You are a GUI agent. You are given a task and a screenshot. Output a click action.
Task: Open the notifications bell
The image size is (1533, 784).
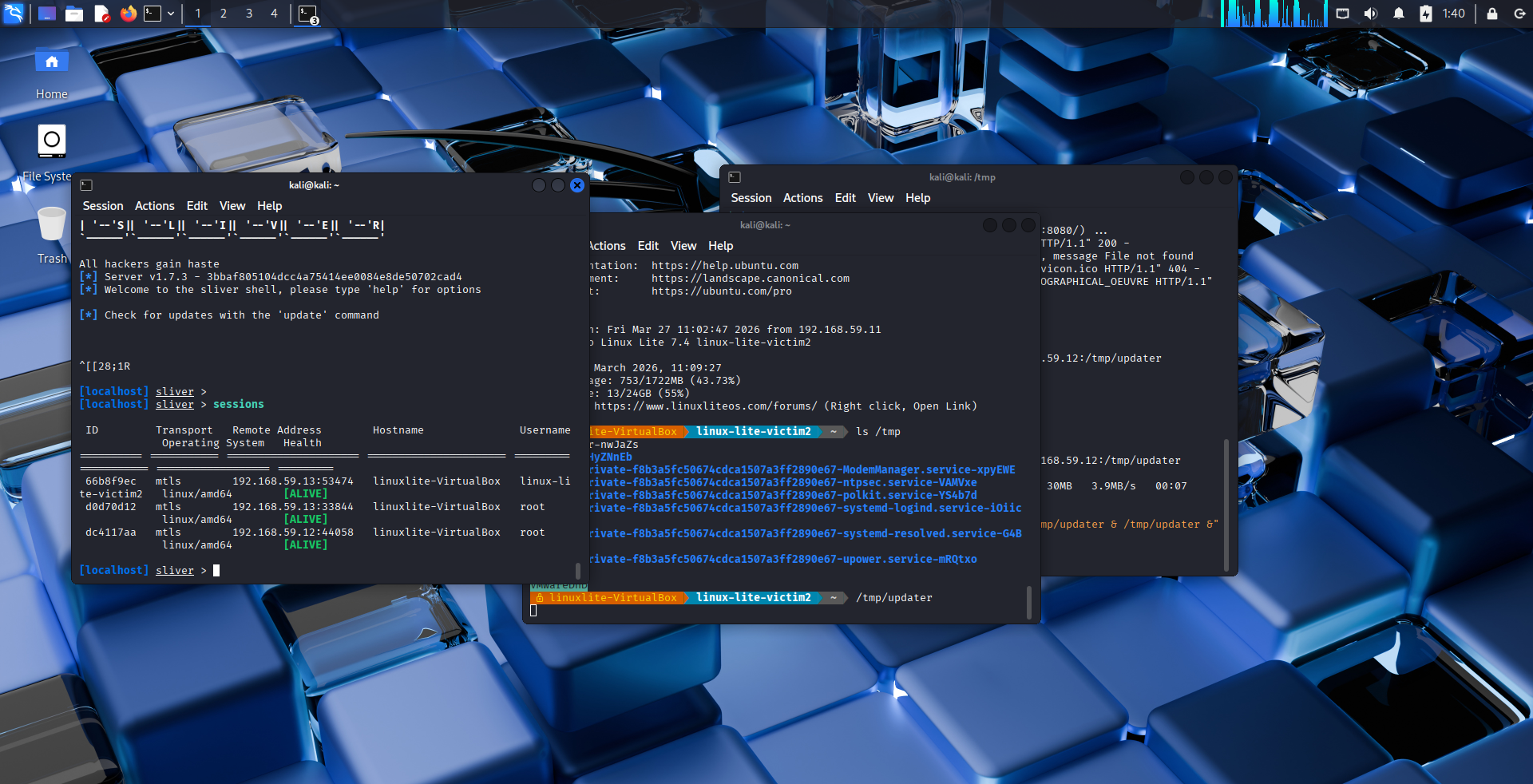click(x=1399, y=14)
